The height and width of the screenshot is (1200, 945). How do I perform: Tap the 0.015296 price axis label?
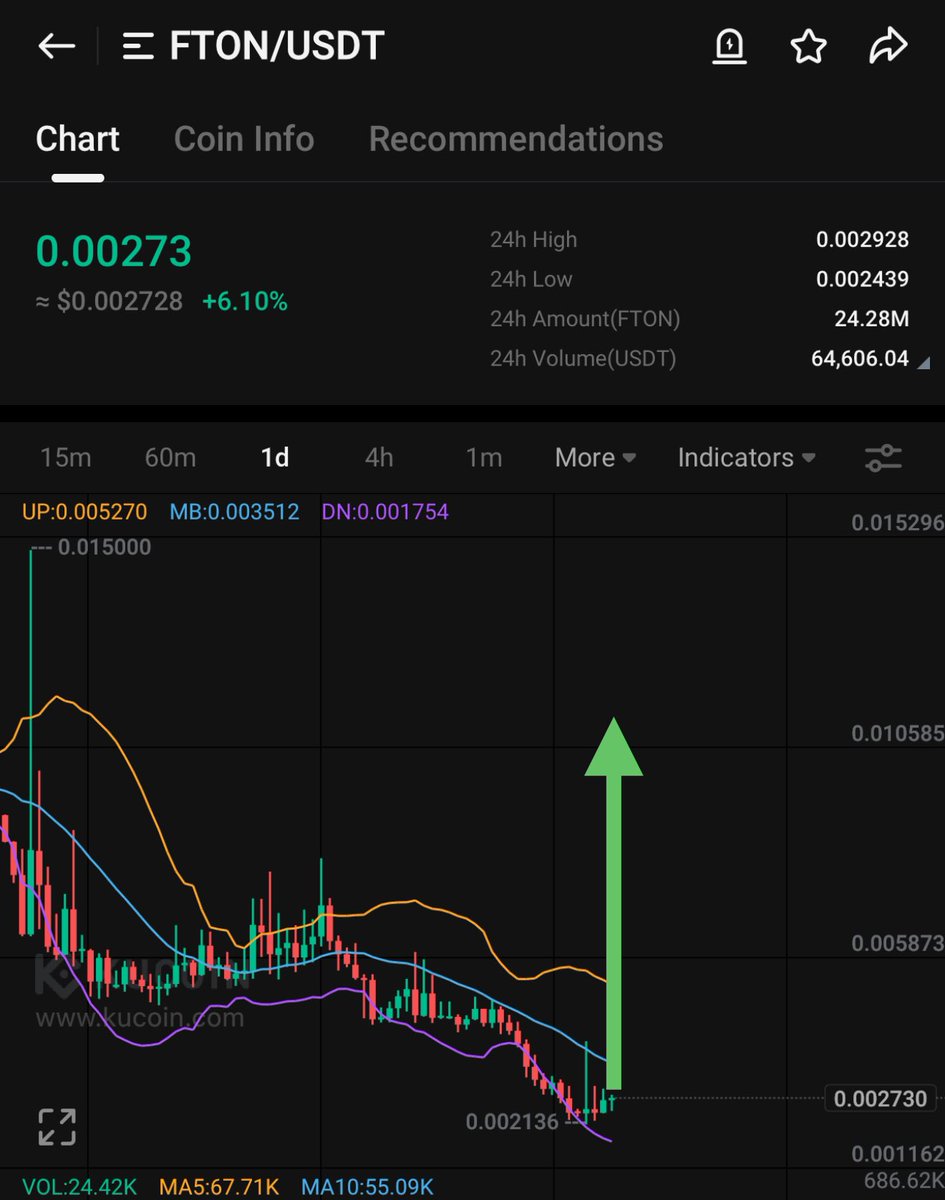pyautogui.click(x=897, y=523)
